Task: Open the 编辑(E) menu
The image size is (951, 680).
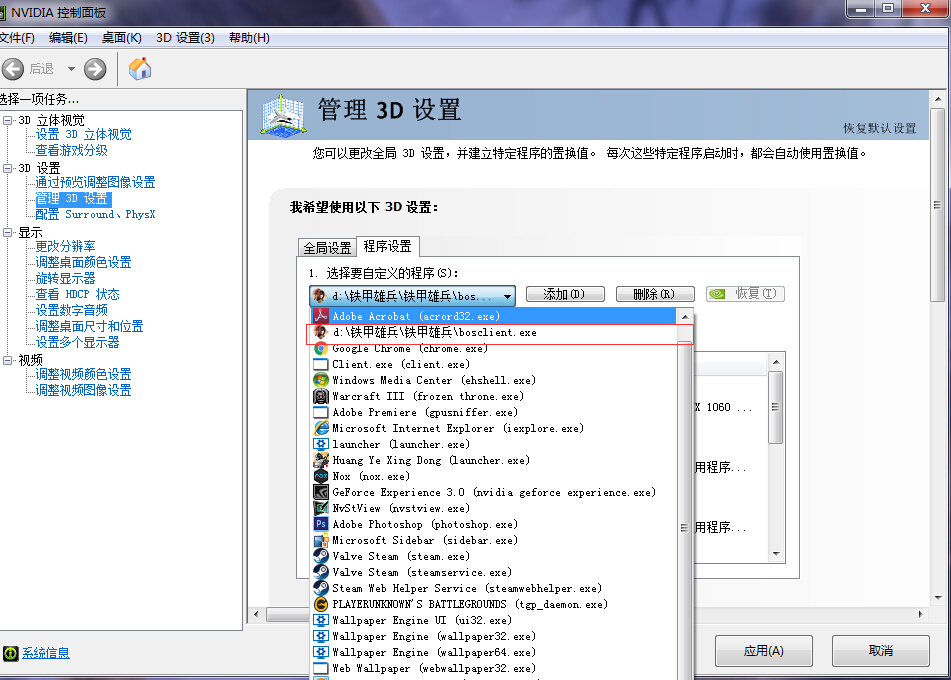Action: (68, 38)
